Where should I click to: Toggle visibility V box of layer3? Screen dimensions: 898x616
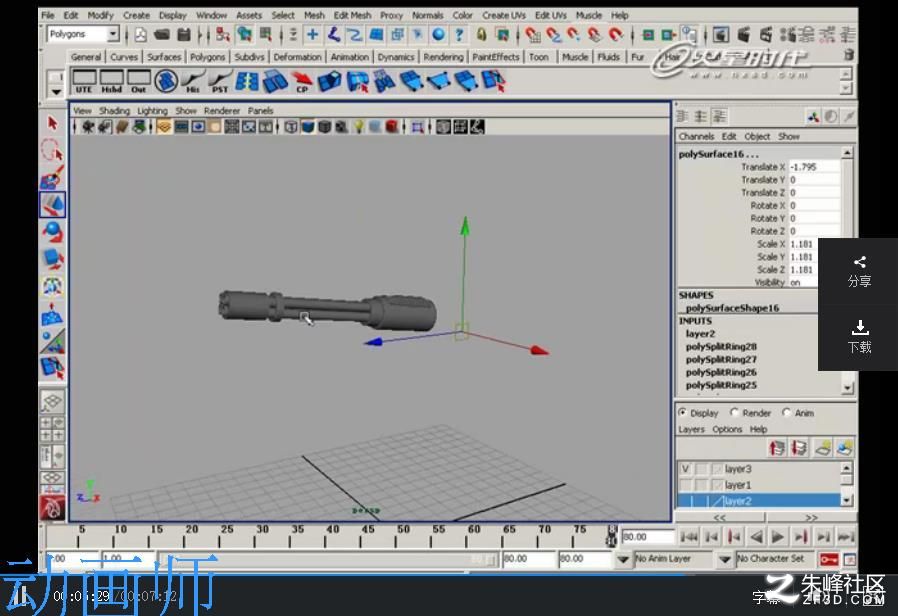tap(686, 469)
